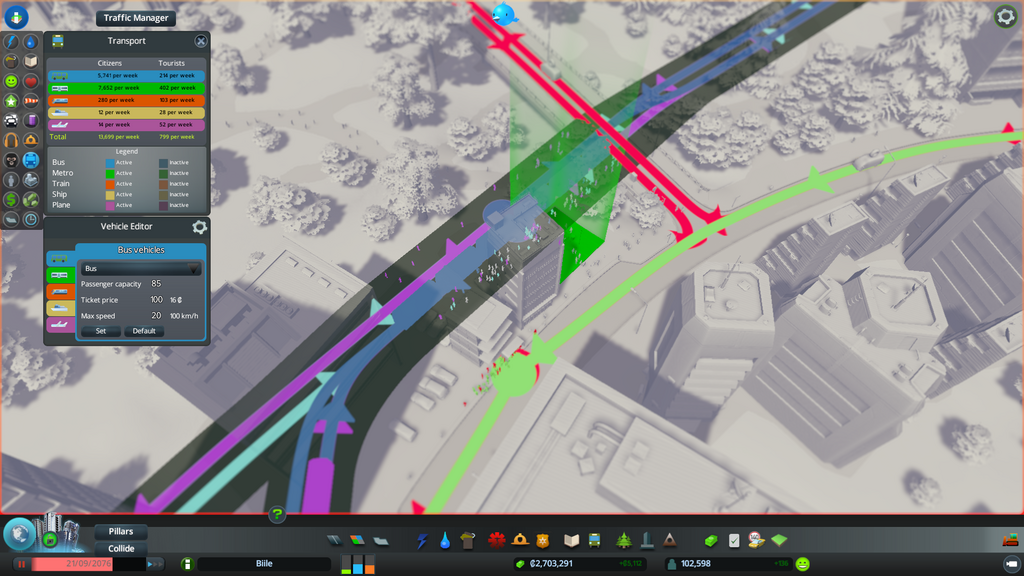This screenshot has height=576, width=1024.
Task: Toggle the Pillars option
Action: (x=121, y=532)
